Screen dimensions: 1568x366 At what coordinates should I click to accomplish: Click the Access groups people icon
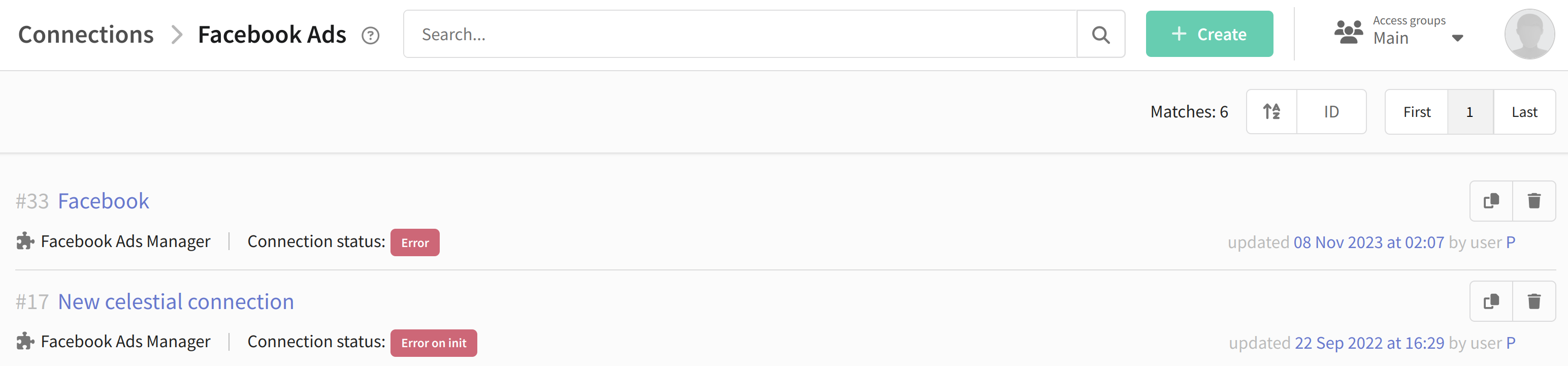pos(1348,32)
